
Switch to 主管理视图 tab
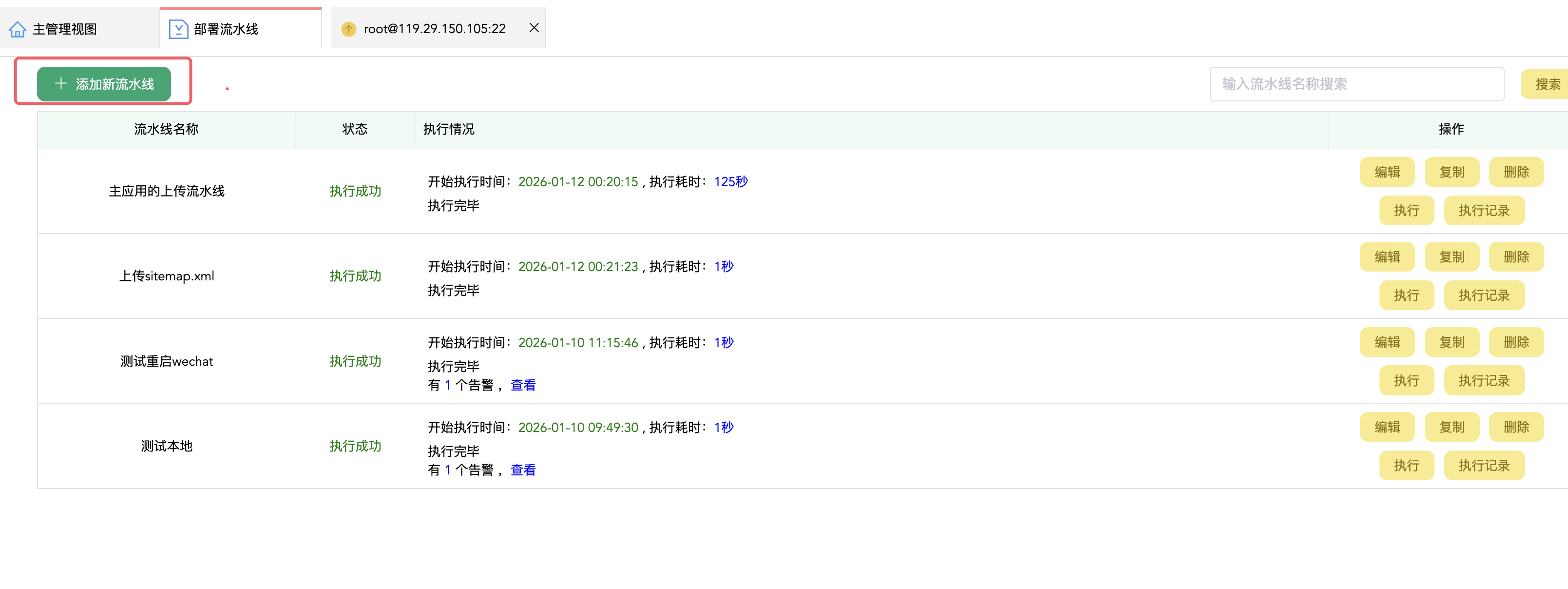[x=64, y=29]
